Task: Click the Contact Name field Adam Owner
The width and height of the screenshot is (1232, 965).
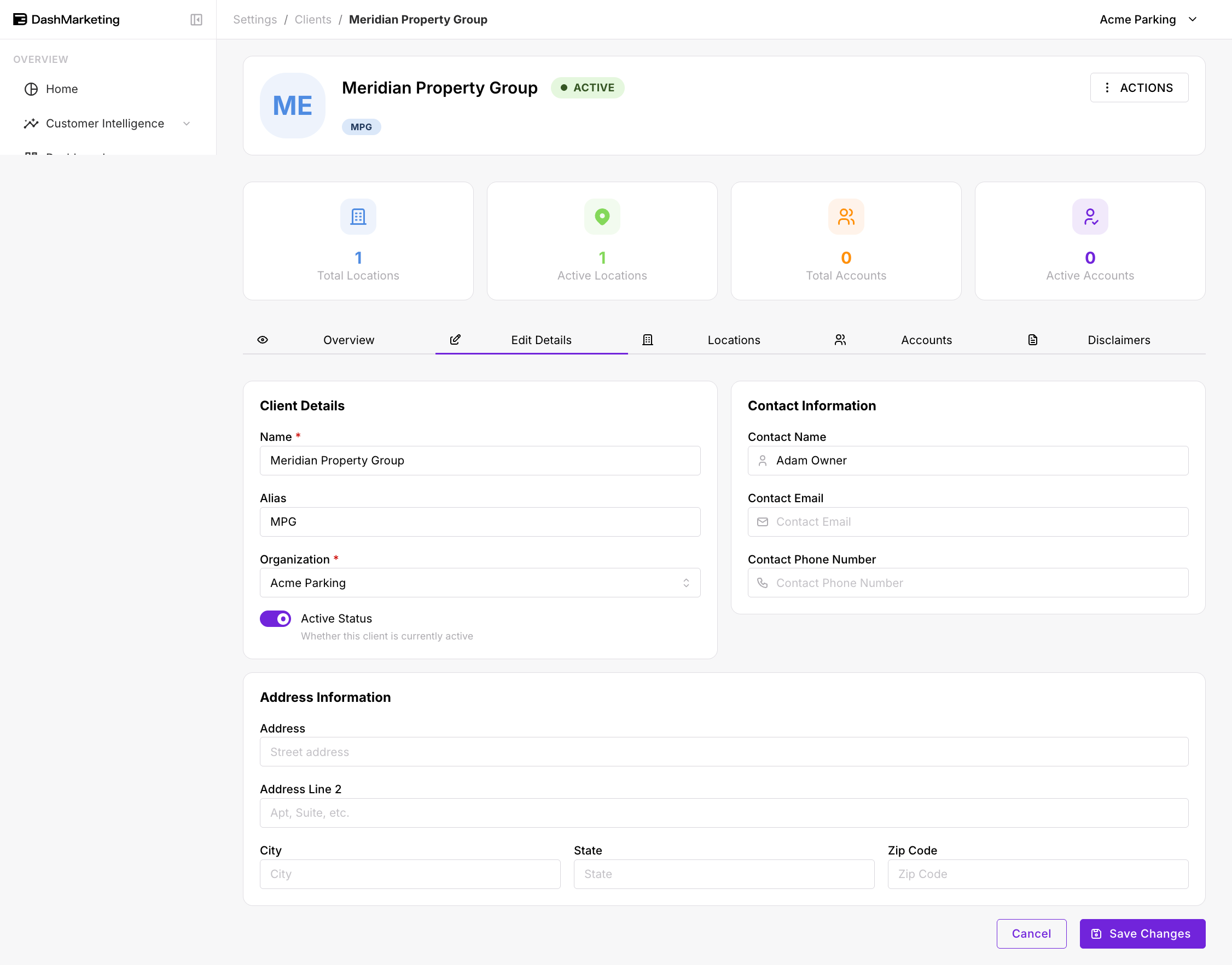Action: coord(968,461)
